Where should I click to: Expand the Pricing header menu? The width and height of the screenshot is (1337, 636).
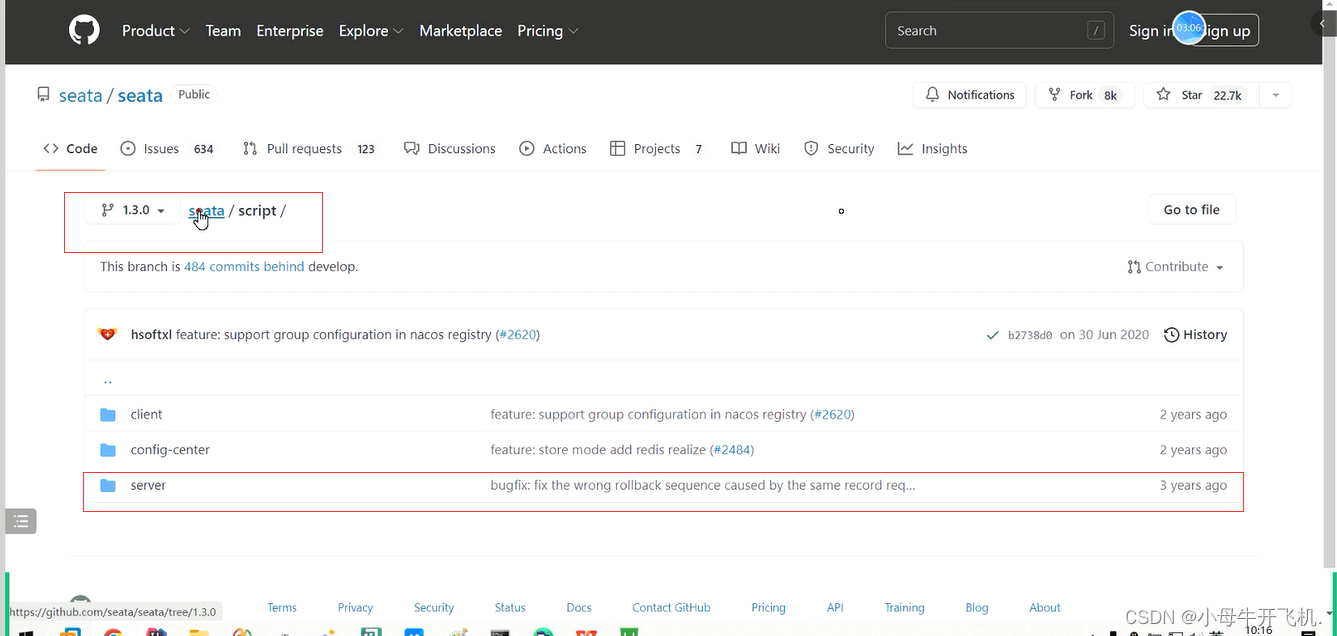(548, 31)
